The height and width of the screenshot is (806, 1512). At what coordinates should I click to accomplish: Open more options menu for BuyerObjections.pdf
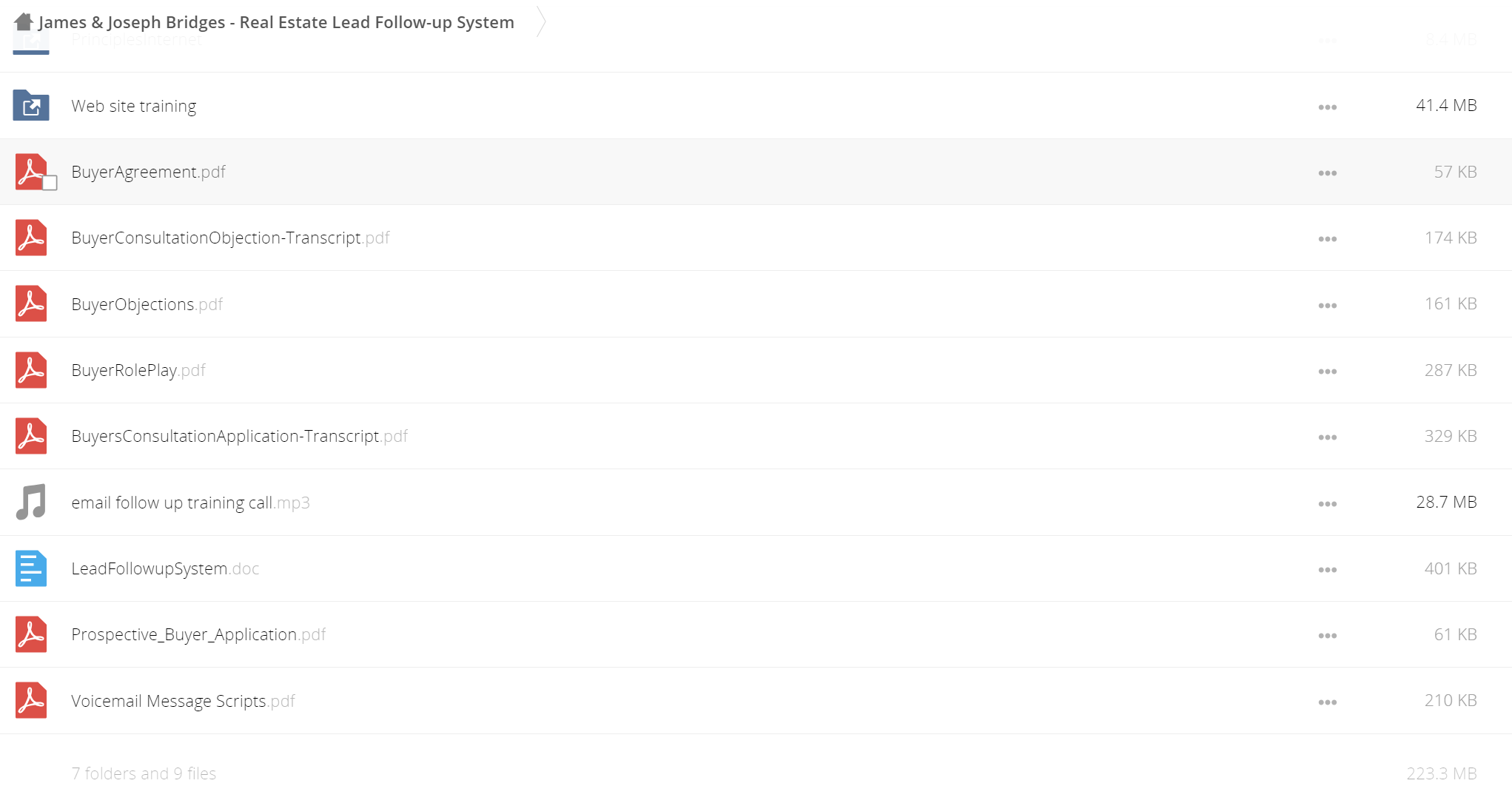click(x=1327, y=306)
